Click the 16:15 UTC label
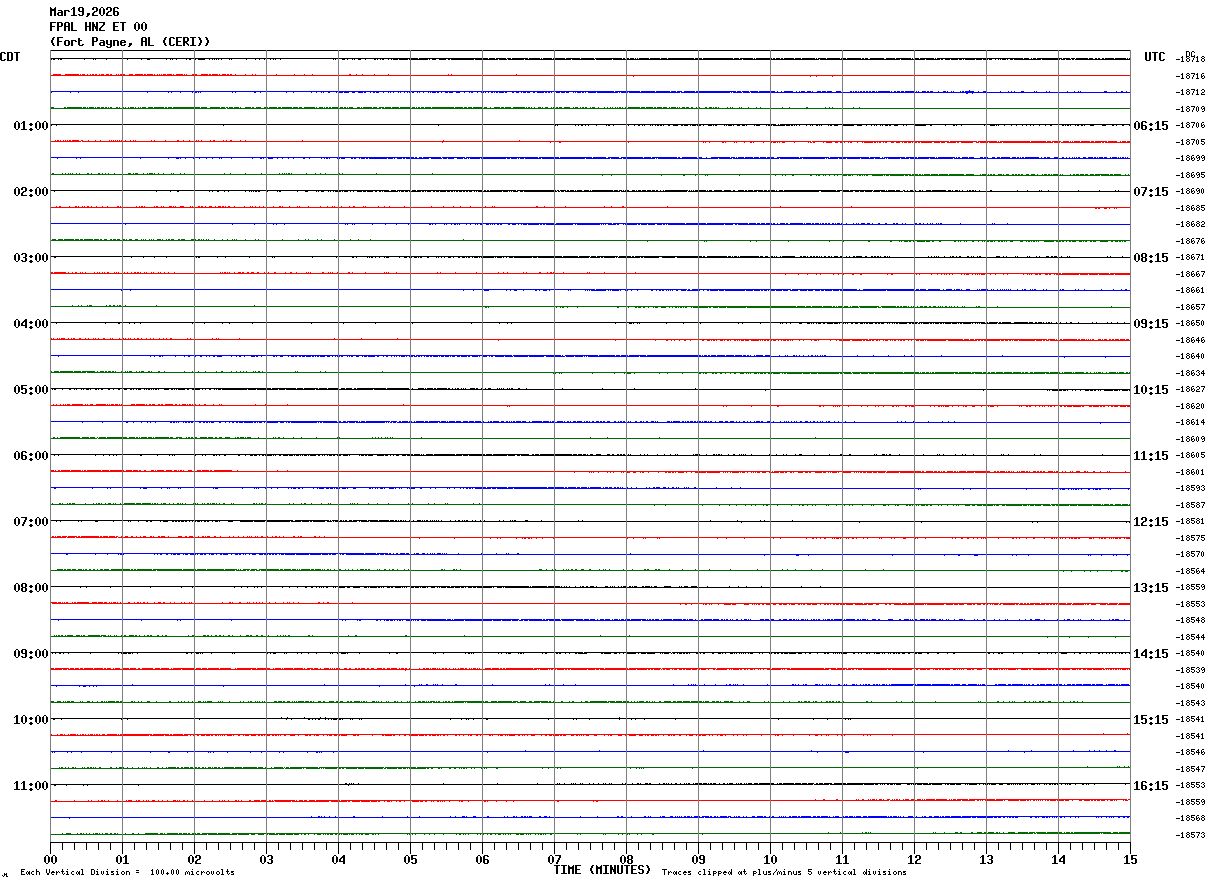Screen dimensions: 1210x886 pyautogui.click(x=1151, y=786)
